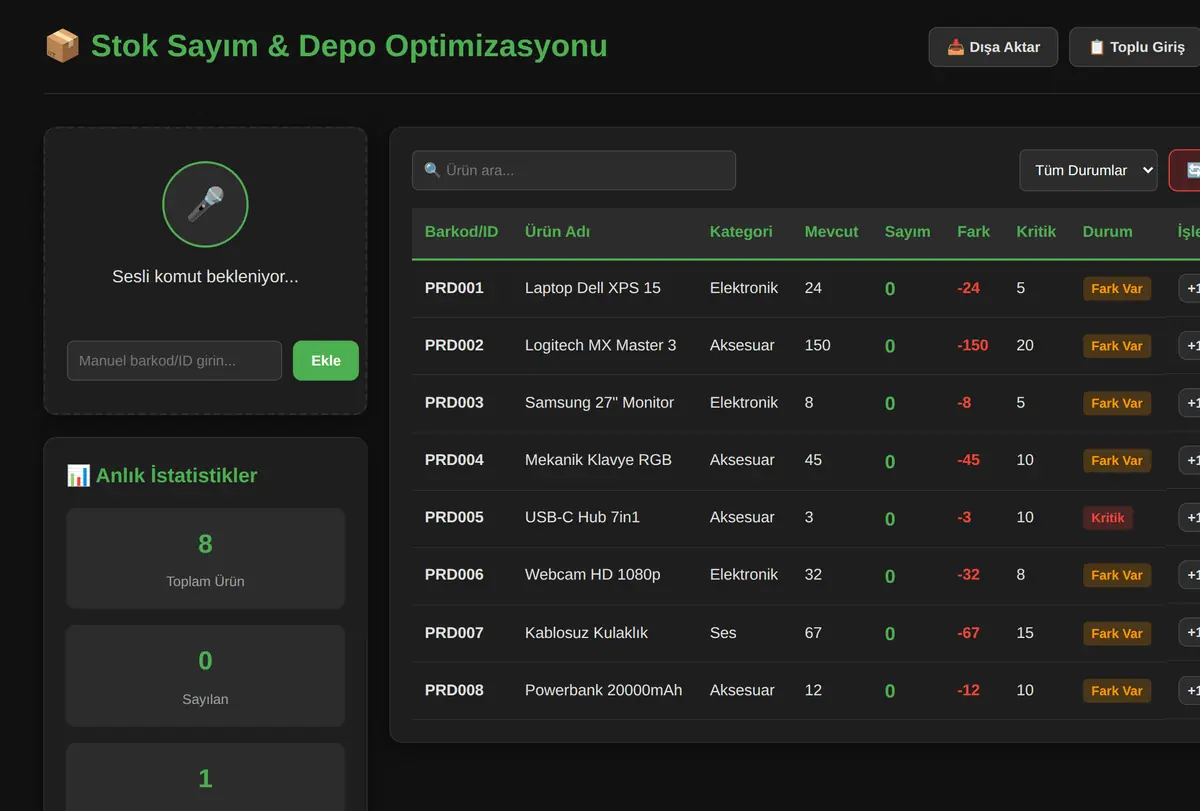Click Fark Var badge for Laptop Dell XPS 15
1200x811 pixels.
pos(1117,289)
